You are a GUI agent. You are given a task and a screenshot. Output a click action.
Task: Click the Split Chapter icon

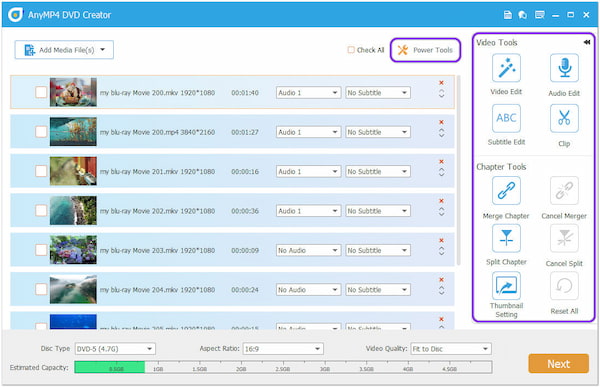point(506,238)
